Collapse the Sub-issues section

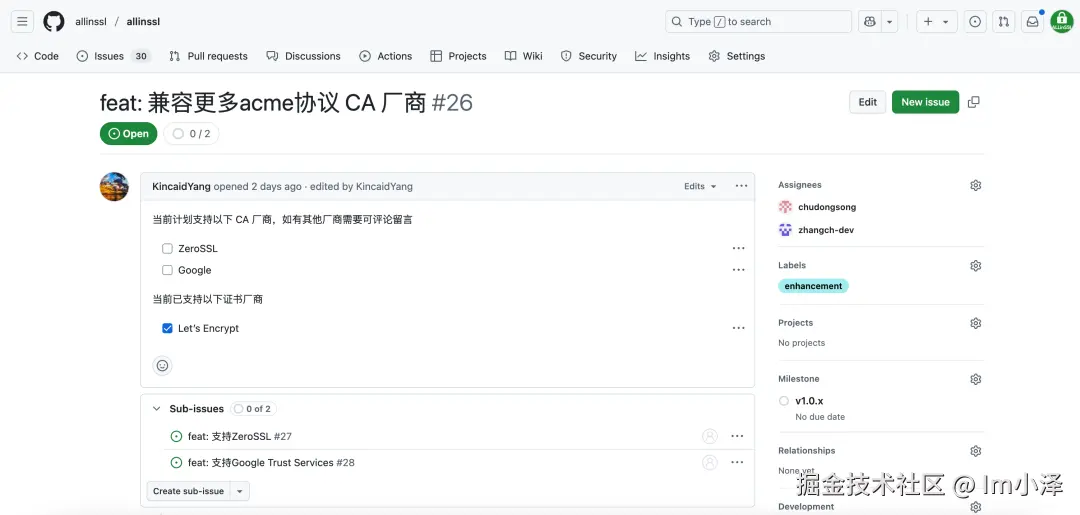point(156,409)
